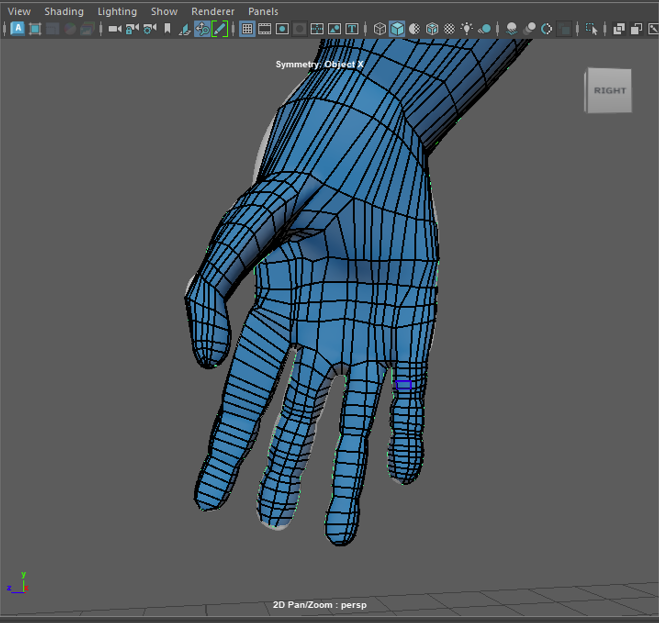Viewport: 659px width, 623px height.
Task: Toggle the Grease Pencil tool
Action: [x=219, y=29]
